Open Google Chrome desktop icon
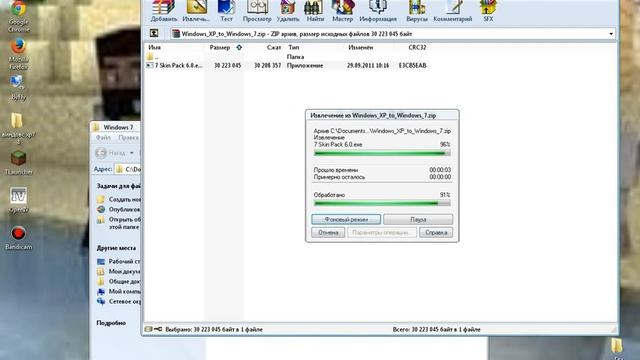Screen dimensions: 640x360 tap(18, 16)
